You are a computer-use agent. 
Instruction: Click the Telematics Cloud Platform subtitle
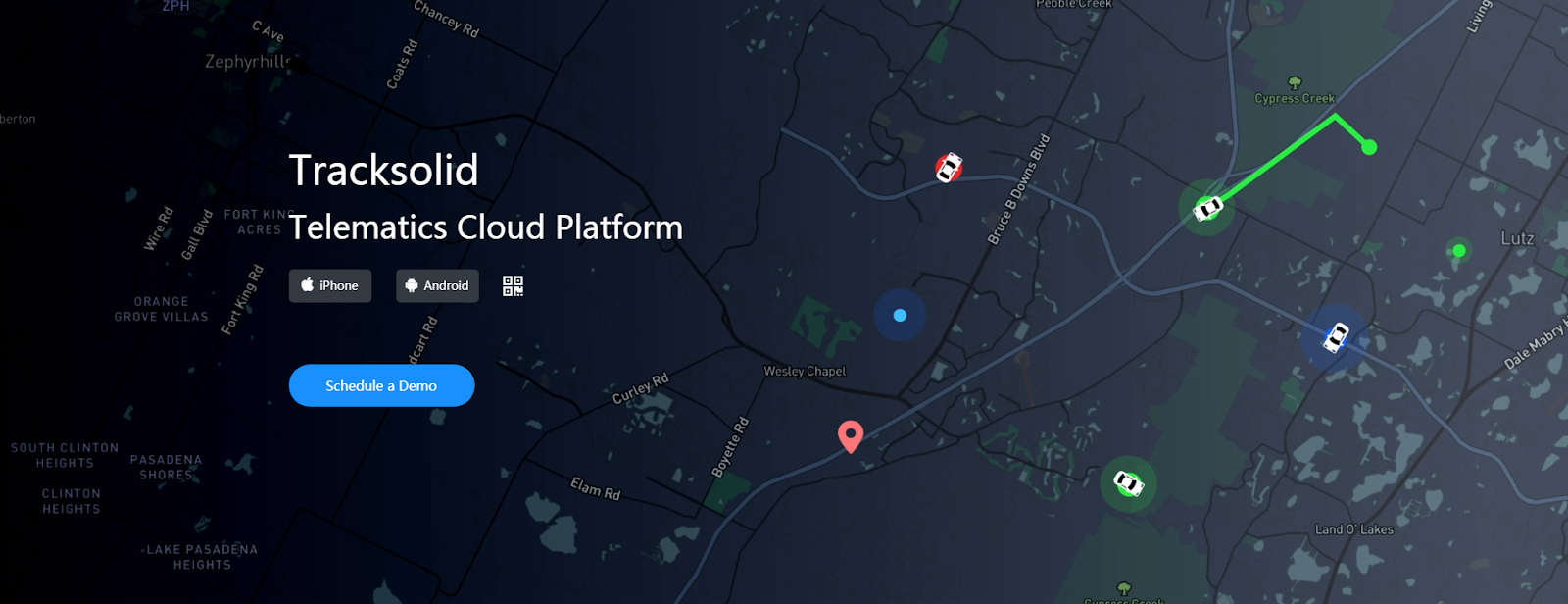[x=486, y=227]
